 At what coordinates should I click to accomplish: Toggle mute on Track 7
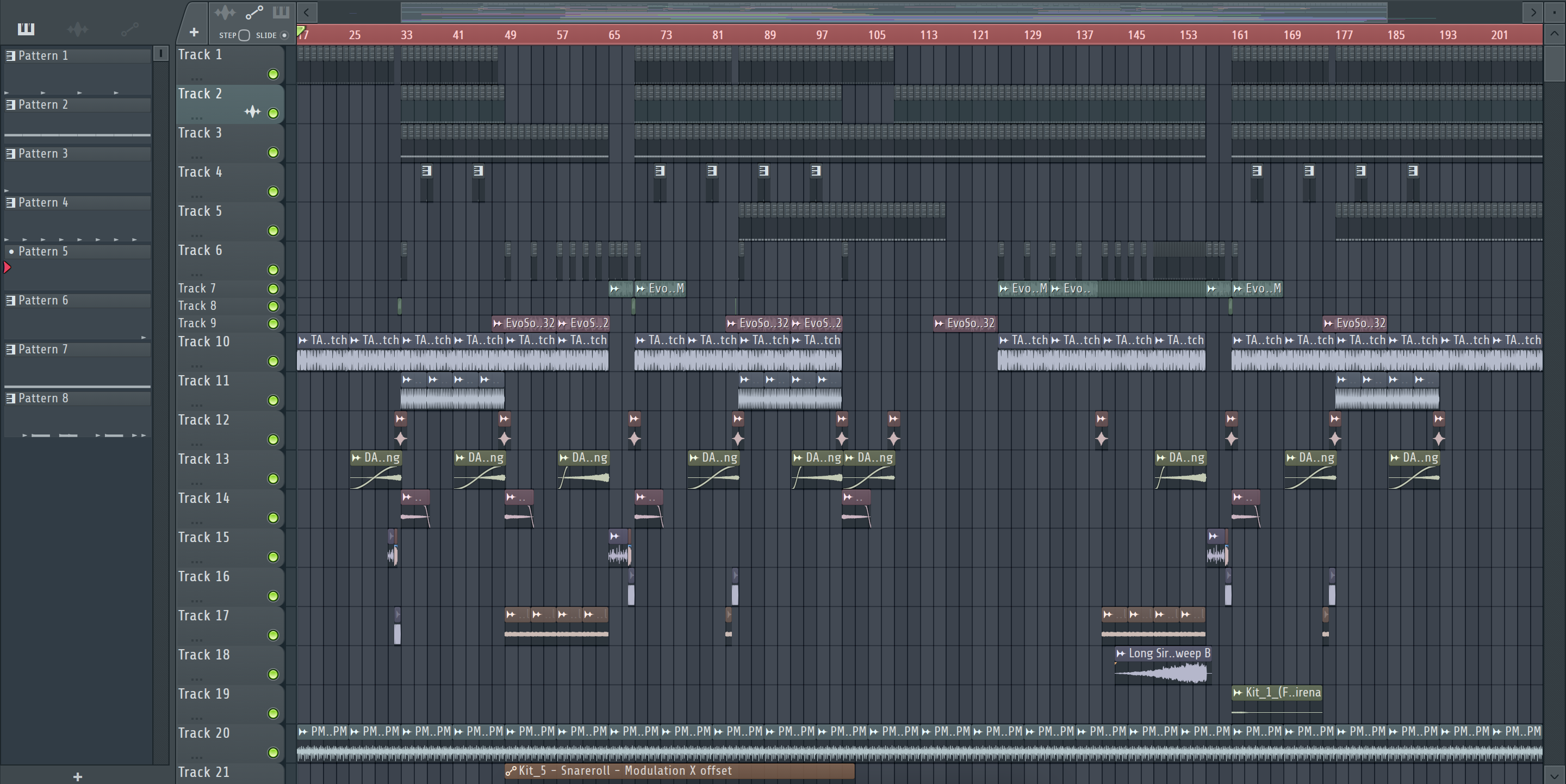point(274,289)
